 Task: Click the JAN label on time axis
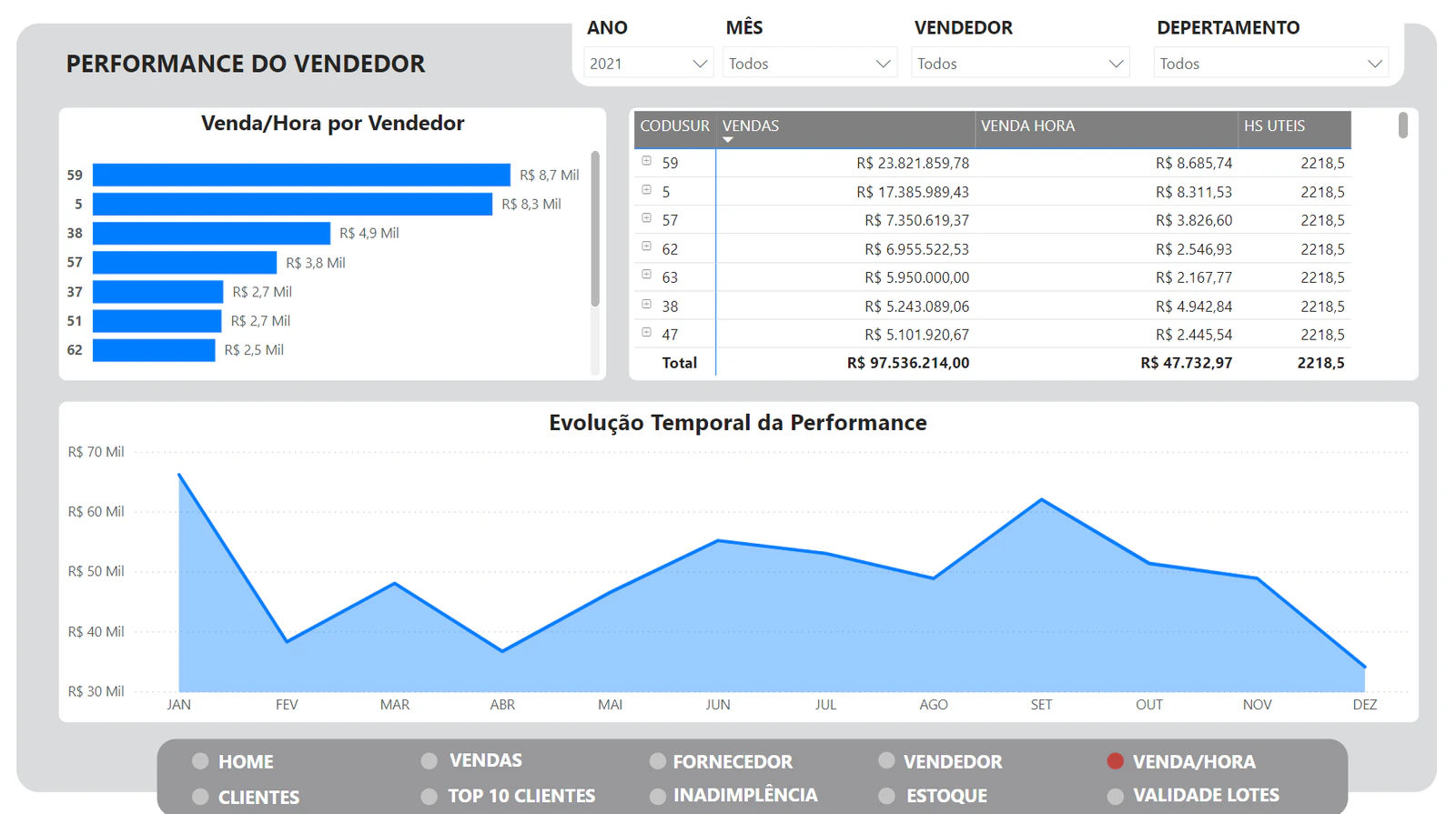click(179, 705)
